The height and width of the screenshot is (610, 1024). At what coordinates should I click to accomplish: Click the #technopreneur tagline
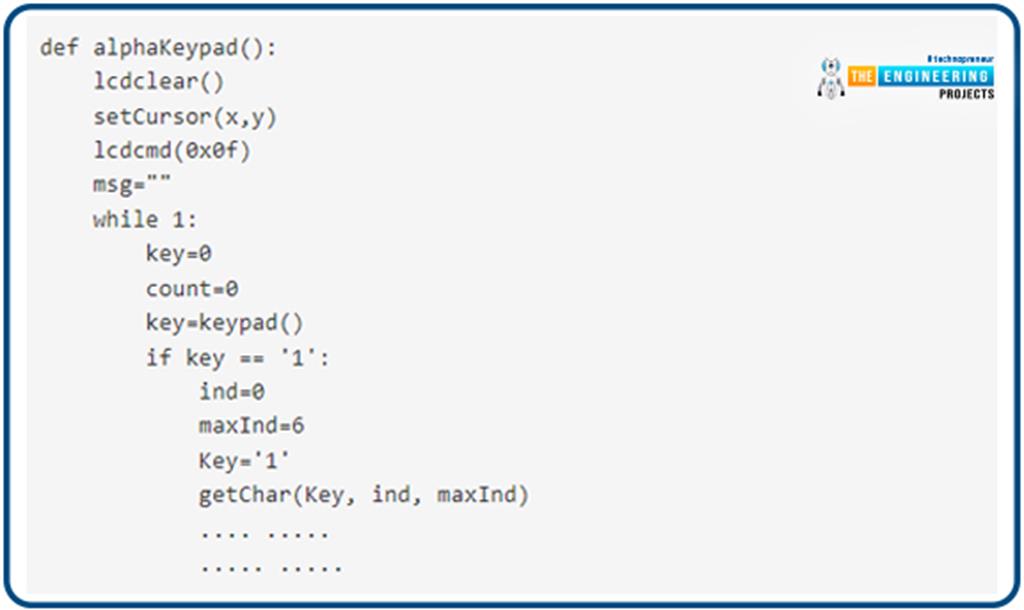point(960,59)
